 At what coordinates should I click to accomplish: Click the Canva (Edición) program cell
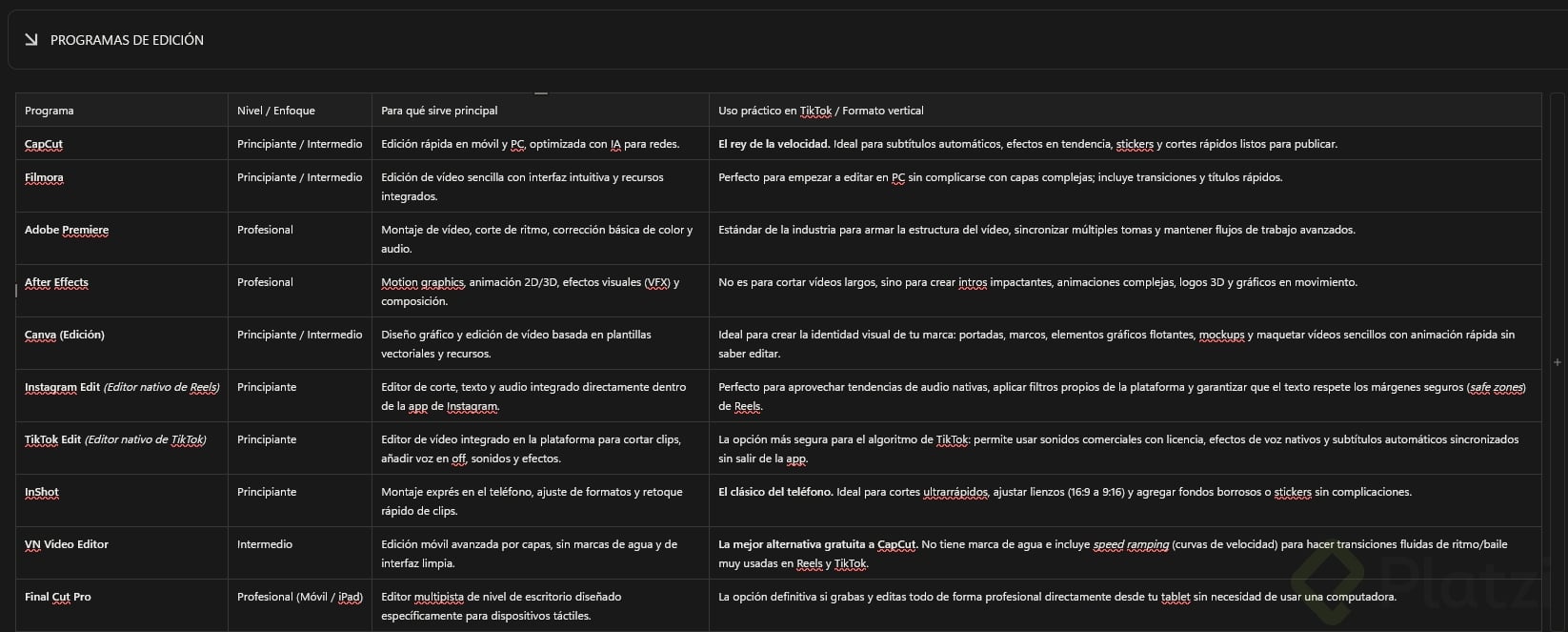[x=122, y=343]
